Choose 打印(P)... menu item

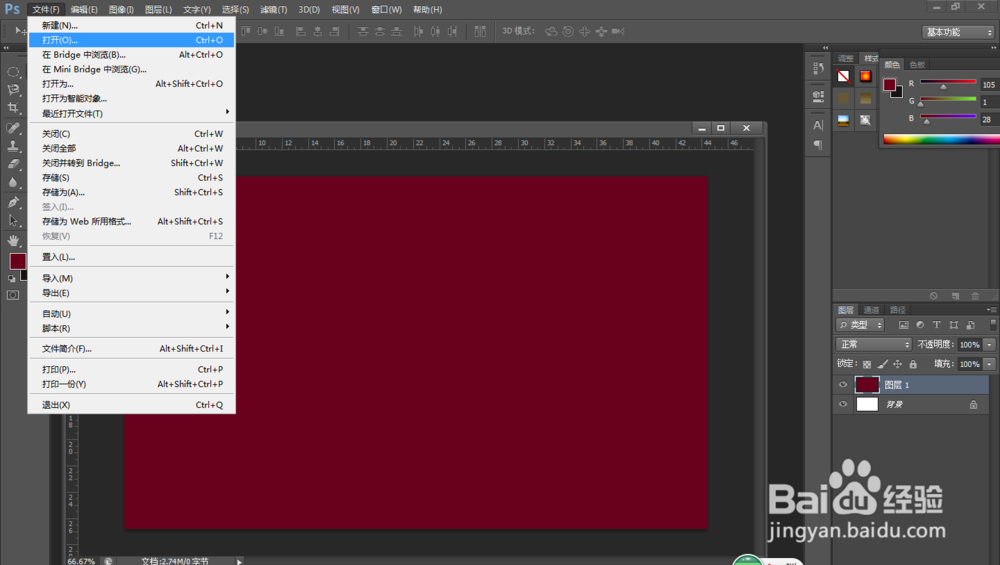(131, 369)
